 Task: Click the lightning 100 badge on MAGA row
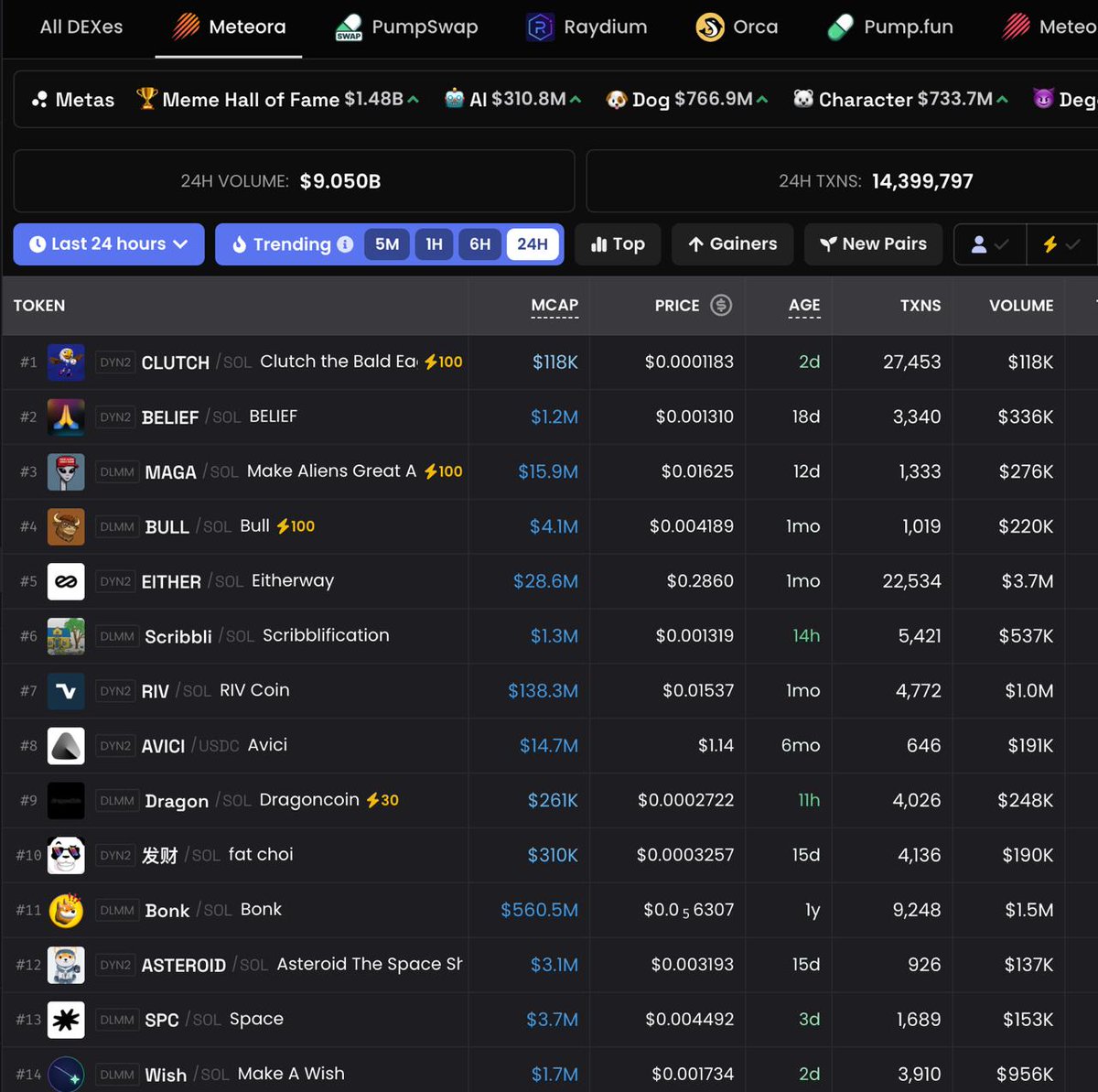click(444, 471)
